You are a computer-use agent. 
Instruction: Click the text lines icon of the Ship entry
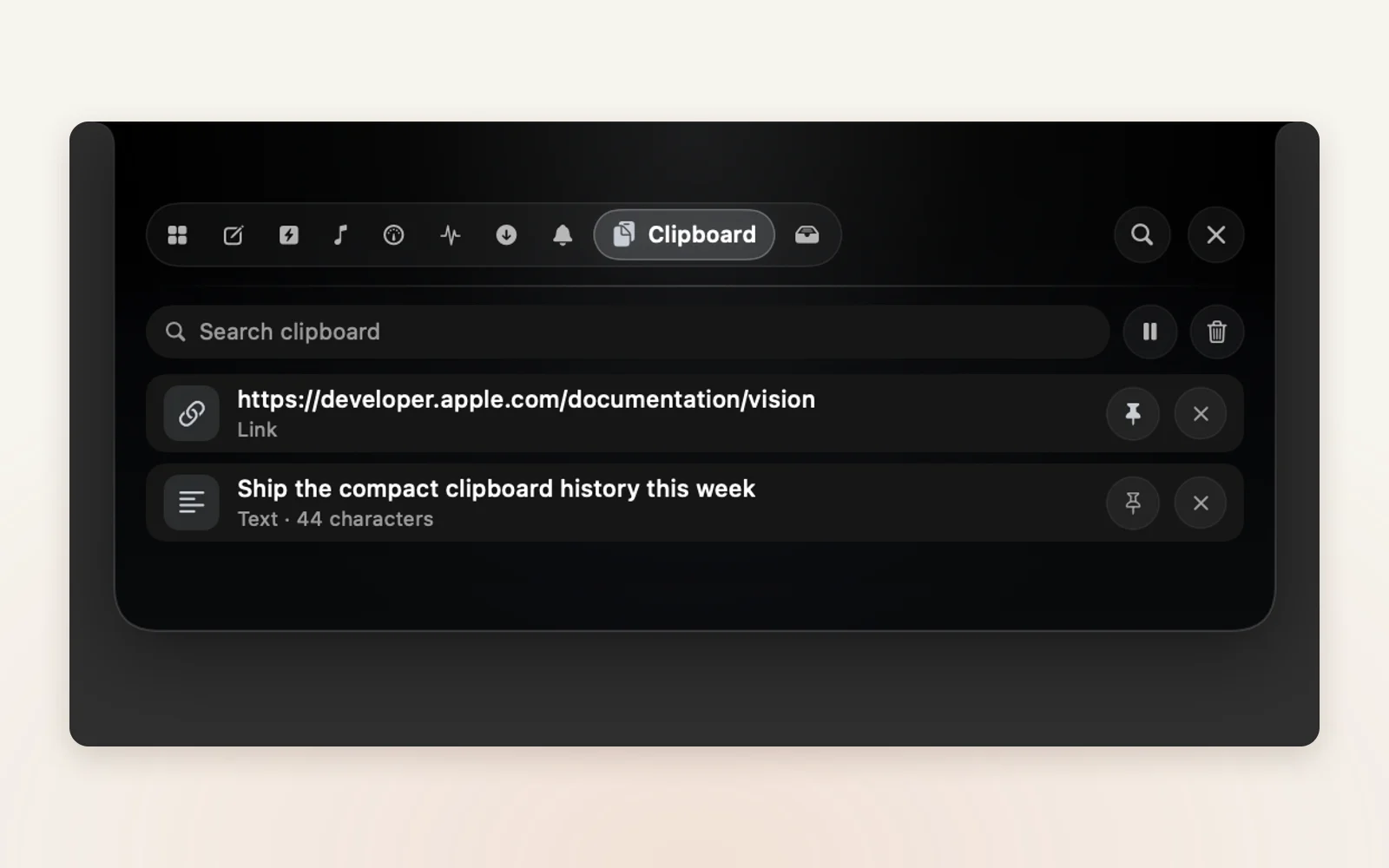tap(192, 503)
